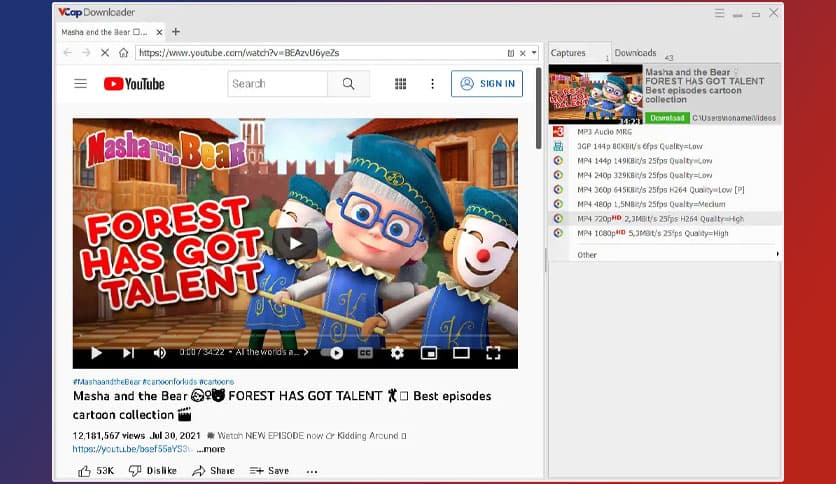Go to the browser home page icon
The width and height of the screenshot is (836, 484).
click(x=122, y=53)
